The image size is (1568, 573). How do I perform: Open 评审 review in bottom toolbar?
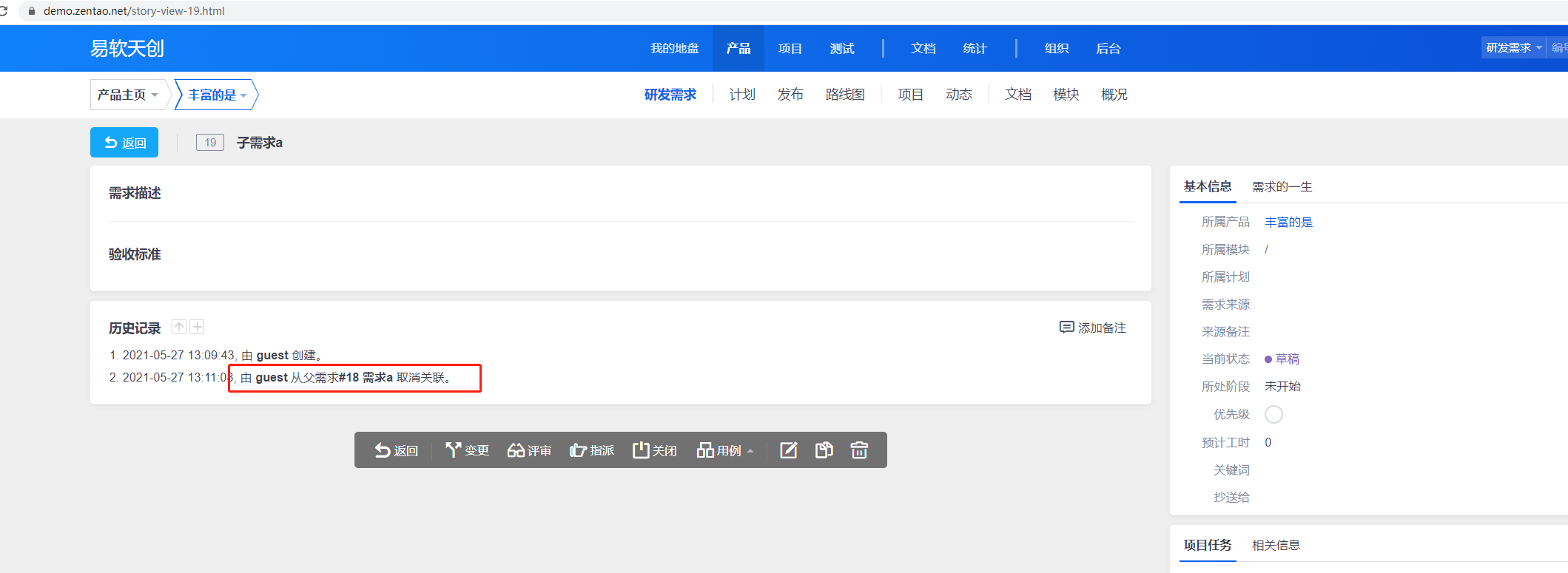pyautogui.click(x=529, y=450)
